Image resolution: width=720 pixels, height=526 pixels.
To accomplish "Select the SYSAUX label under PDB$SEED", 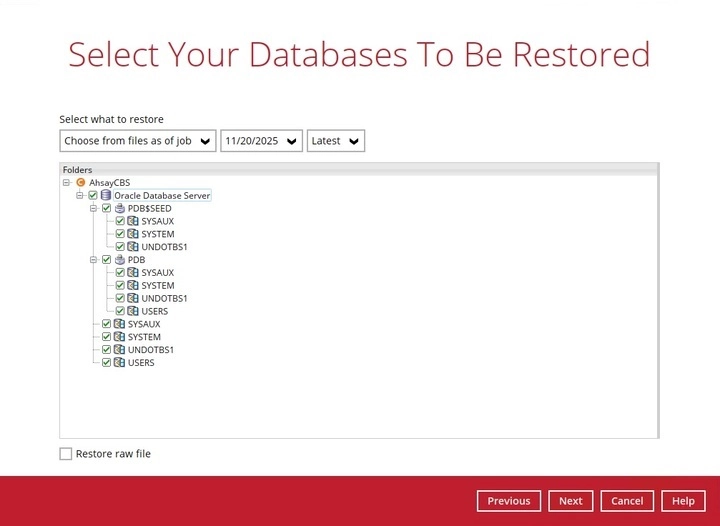I will click(x=158, y=221).
